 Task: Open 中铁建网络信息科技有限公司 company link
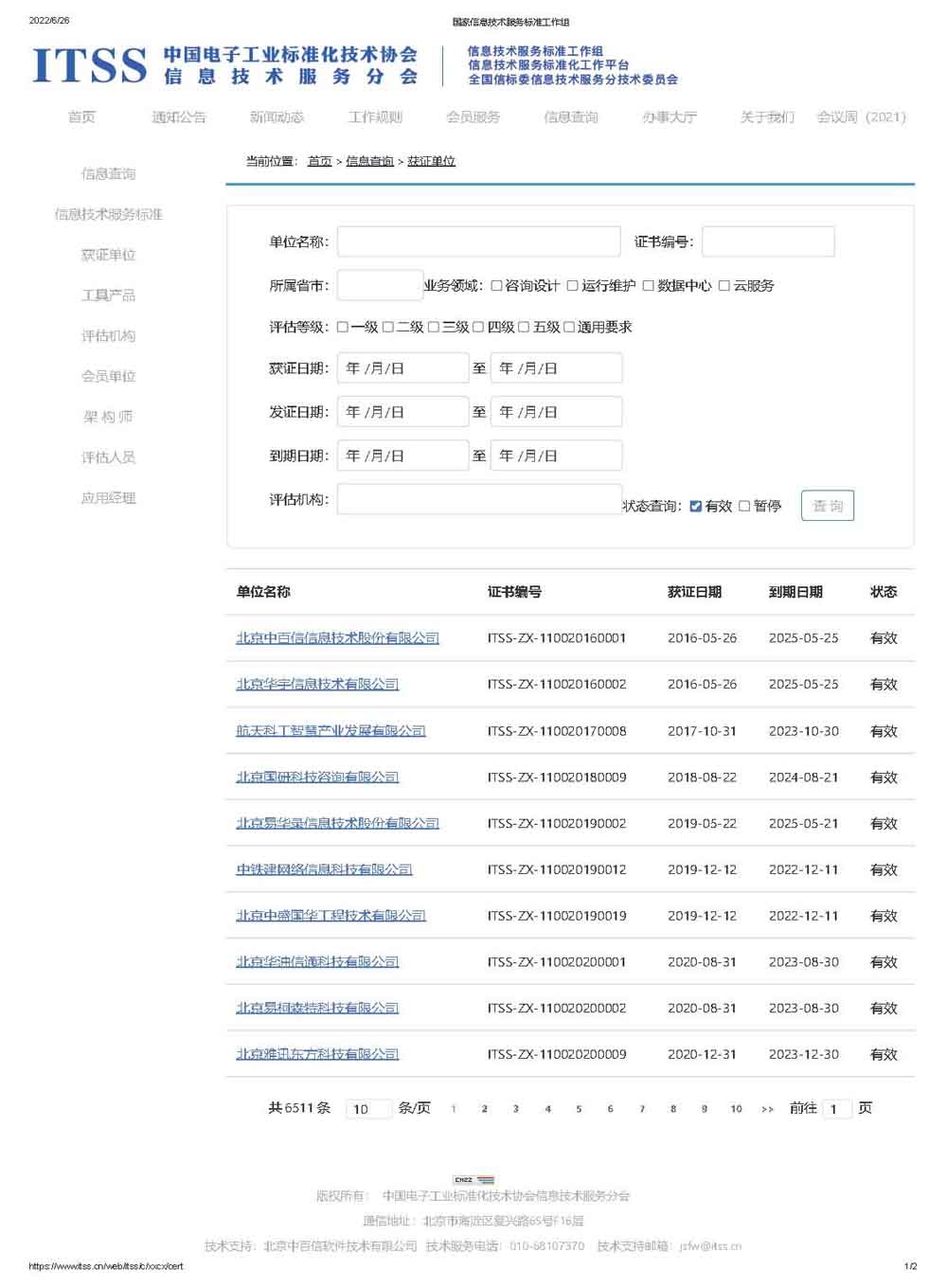point(324,869)
